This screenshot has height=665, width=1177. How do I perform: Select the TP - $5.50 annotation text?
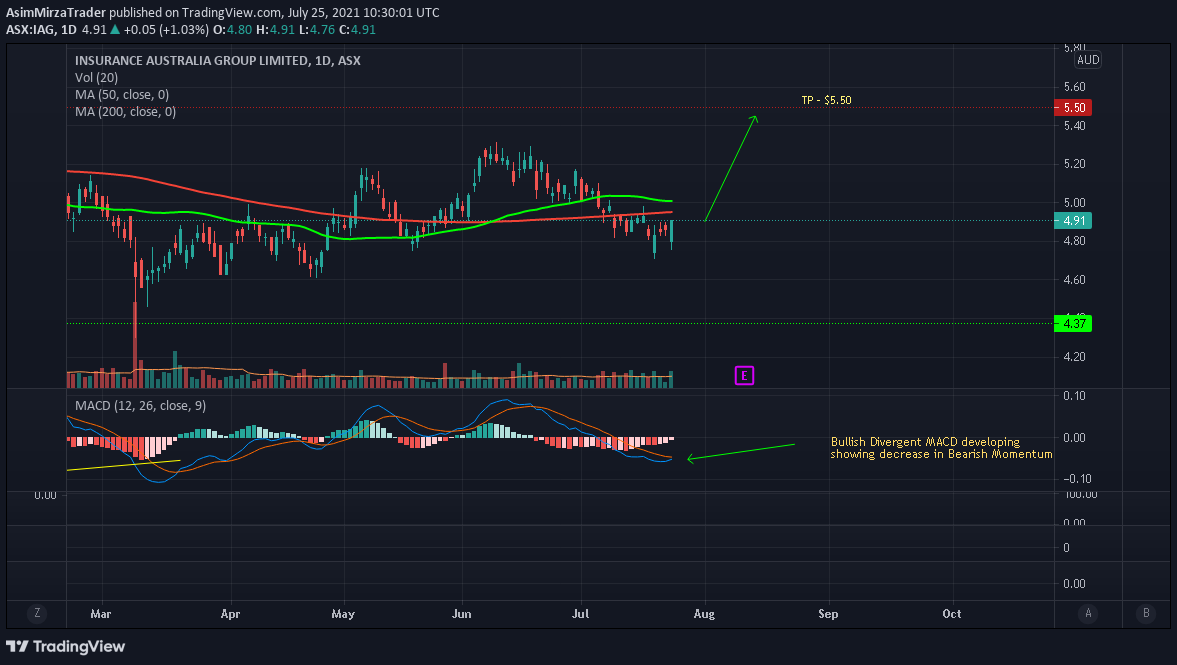826,100
